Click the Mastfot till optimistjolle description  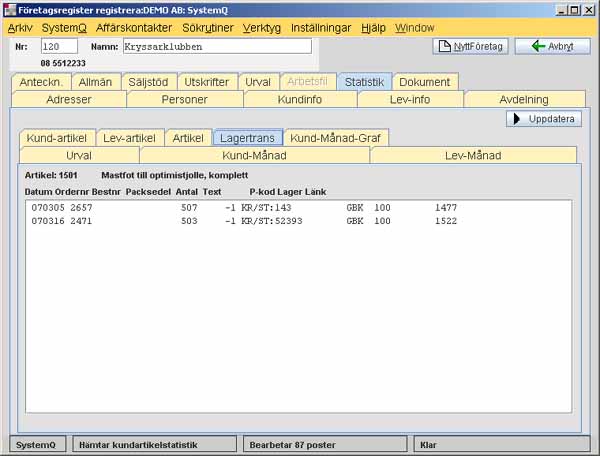(174, 175)
